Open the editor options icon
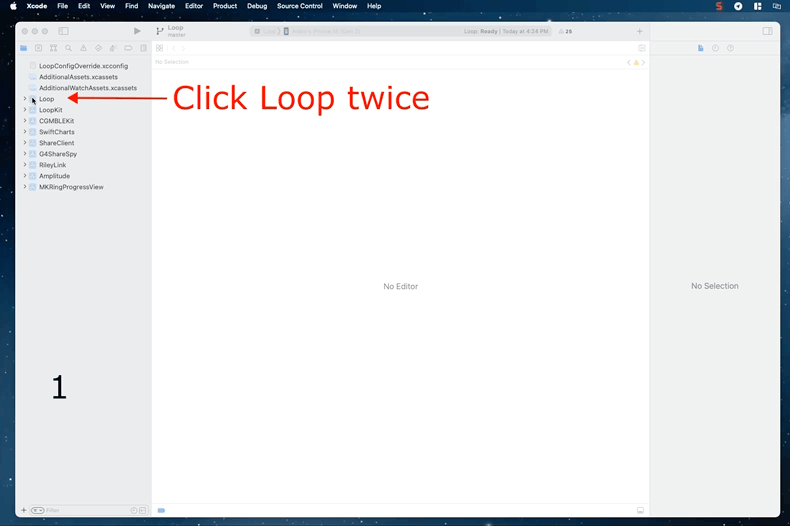Viewport: 790px width, 526px height. coord(641,48)
